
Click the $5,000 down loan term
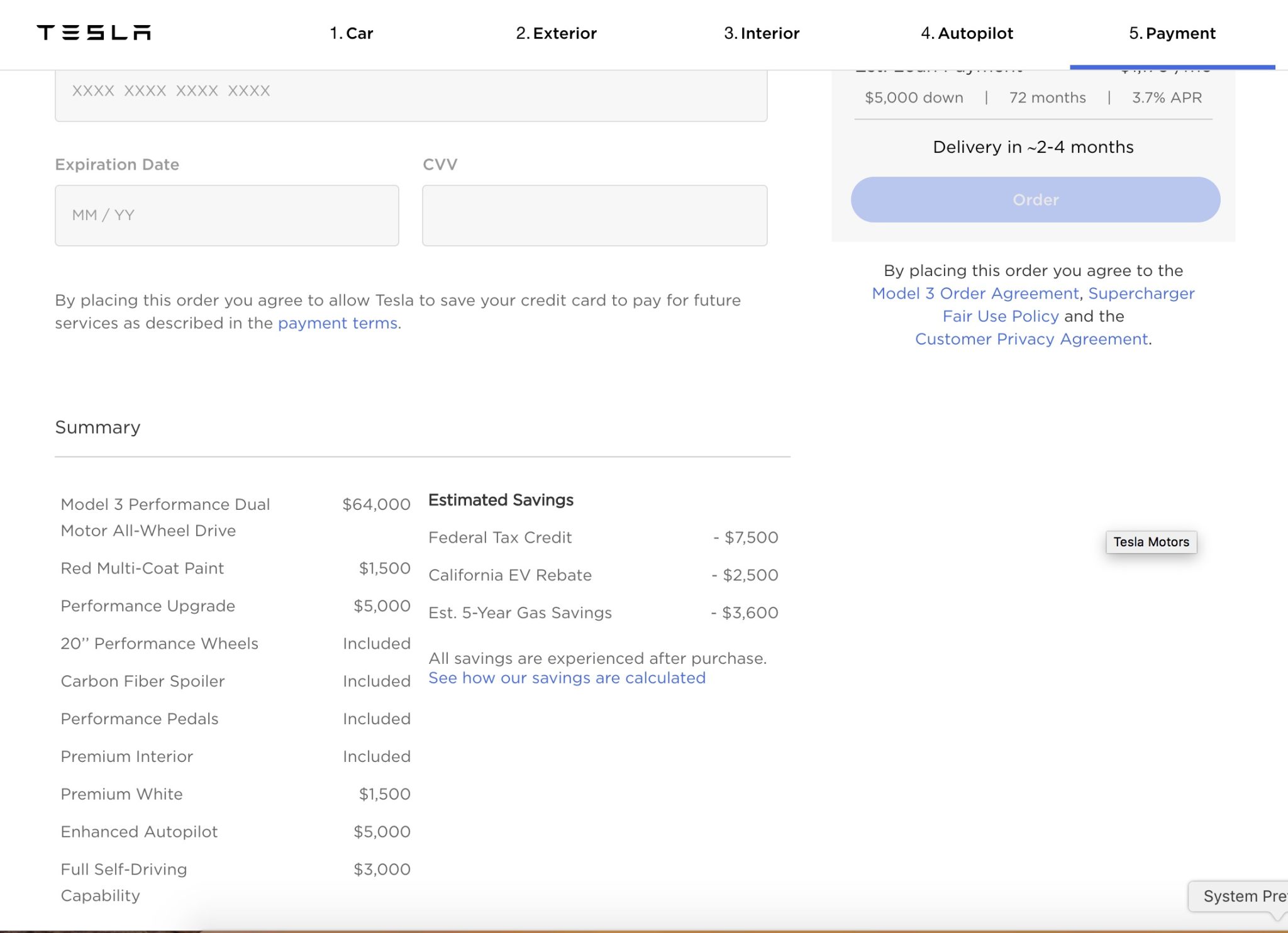pyautogui.click(x=914, y=98)
